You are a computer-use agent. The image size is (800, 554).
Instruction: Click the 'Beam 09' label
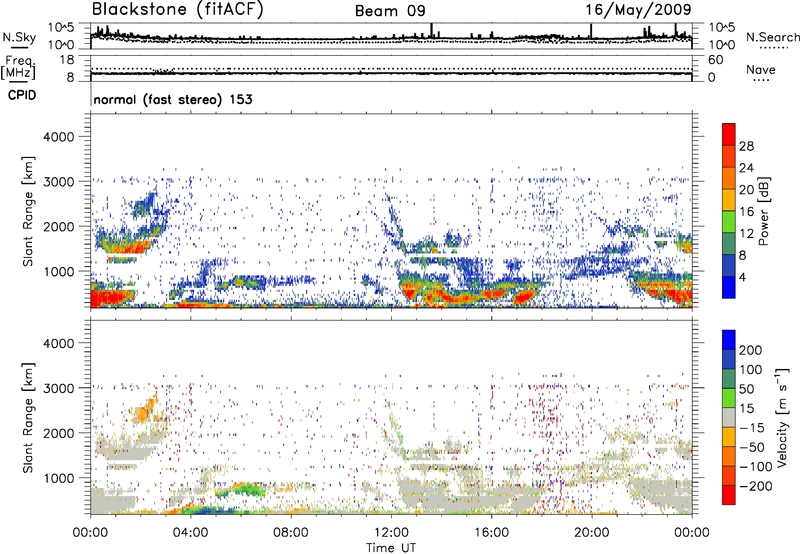(390, 11)
